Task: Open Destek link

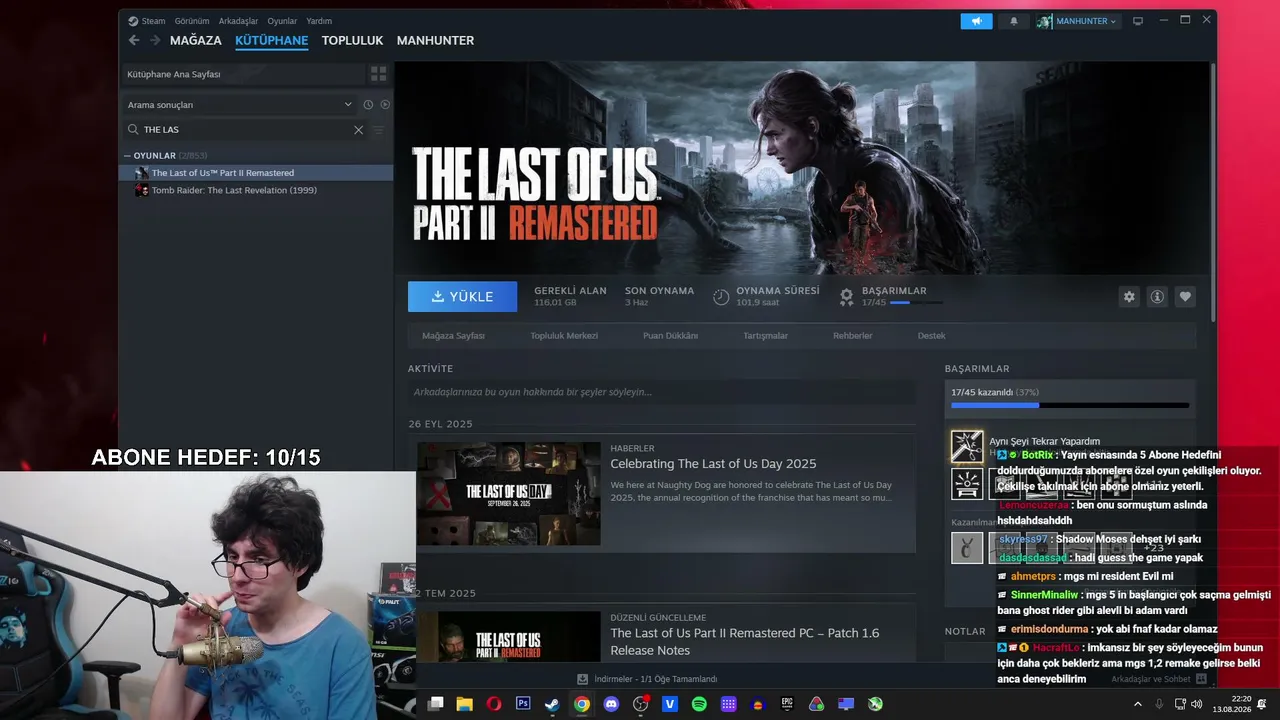Action: click(x=931, y=336)
